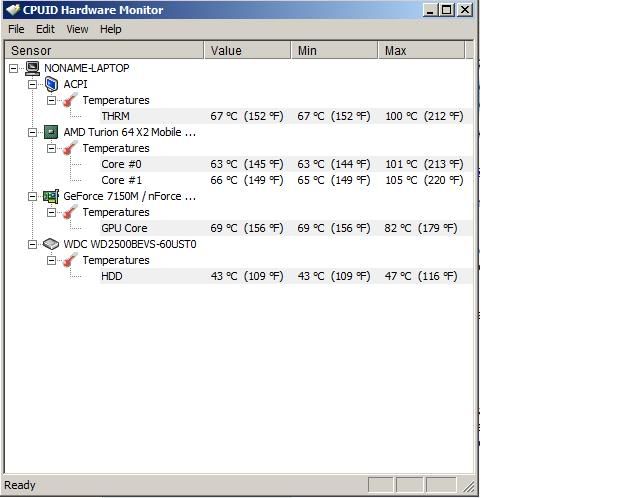The height and width of the screenshot is (498, 640).
Task: Click thermometer icon under GeForce 7150M
Action: (x=70, y=212)
